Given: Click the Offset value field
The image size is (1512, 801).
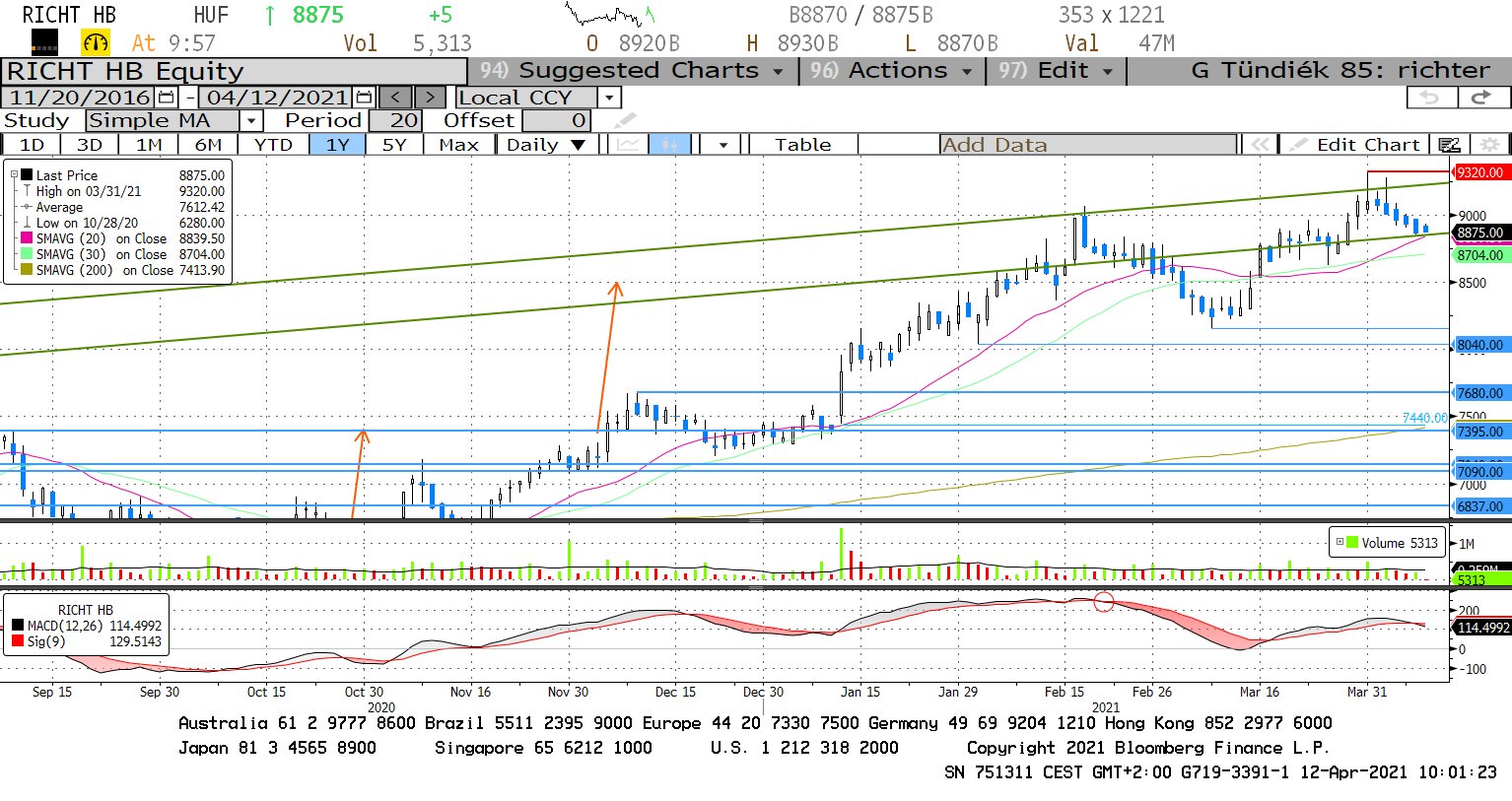Looking at the screenshot, I should 556,121.
